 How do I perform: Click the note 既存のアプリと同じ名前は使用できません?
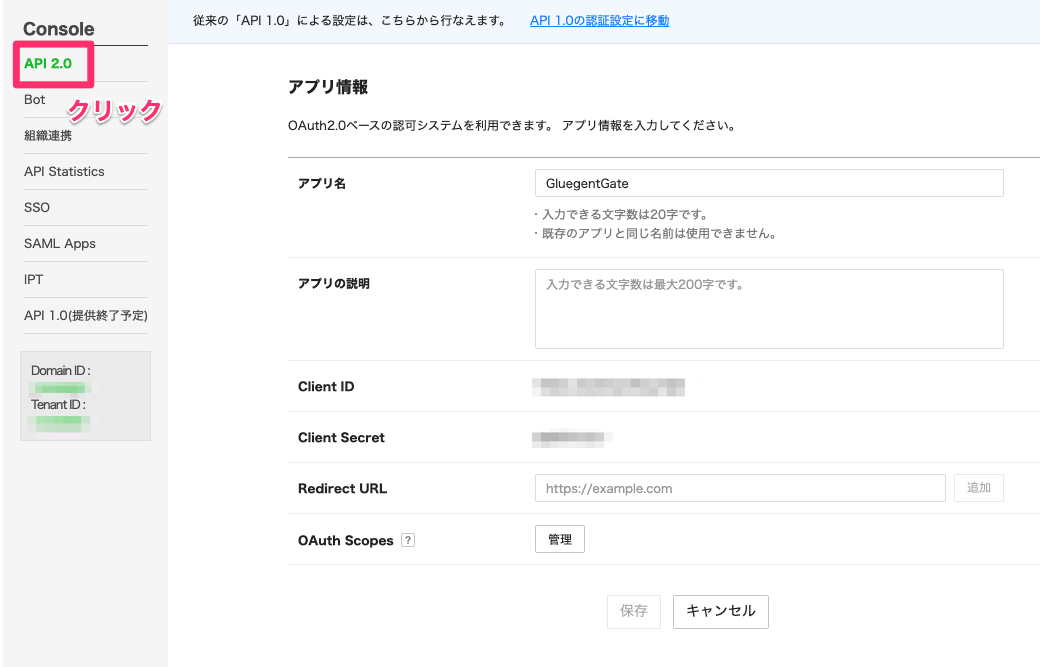point(655,233)
